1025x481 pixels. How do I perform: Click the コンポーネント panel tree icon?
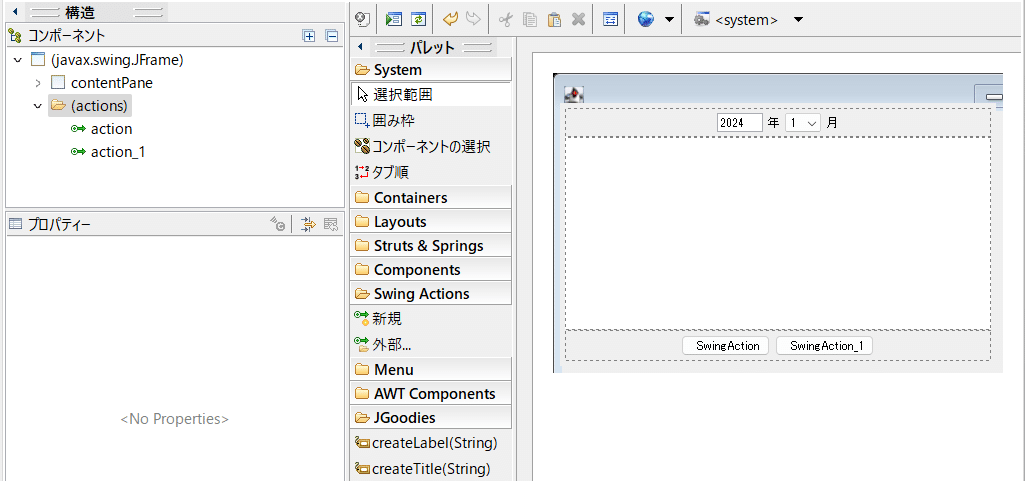[x=16, y=36]
